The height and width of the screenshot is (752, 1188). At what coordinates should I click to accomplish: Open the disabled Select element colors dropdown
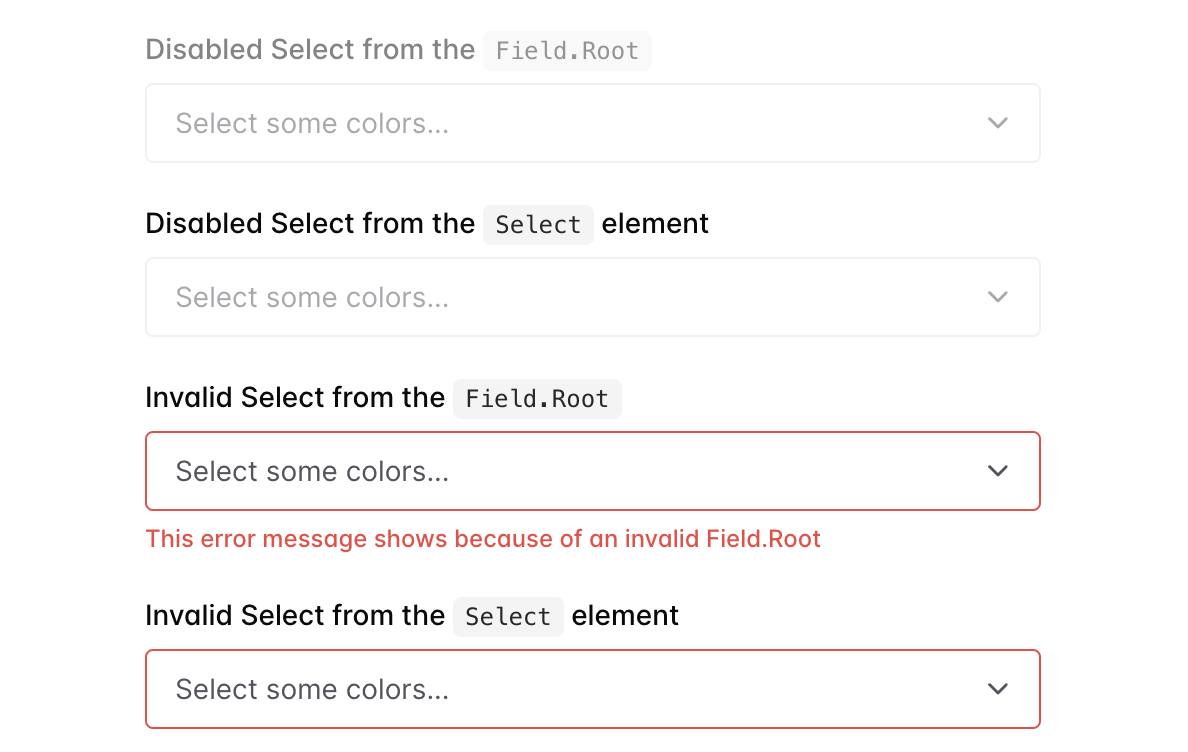tap(592, 297)
